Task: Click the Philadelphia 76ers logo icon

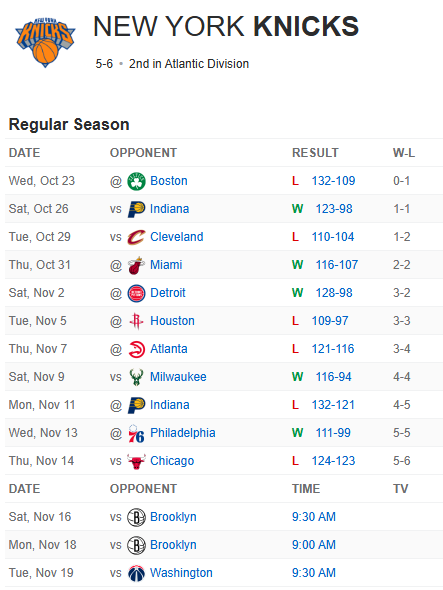Action: click(x=136, y=433)
